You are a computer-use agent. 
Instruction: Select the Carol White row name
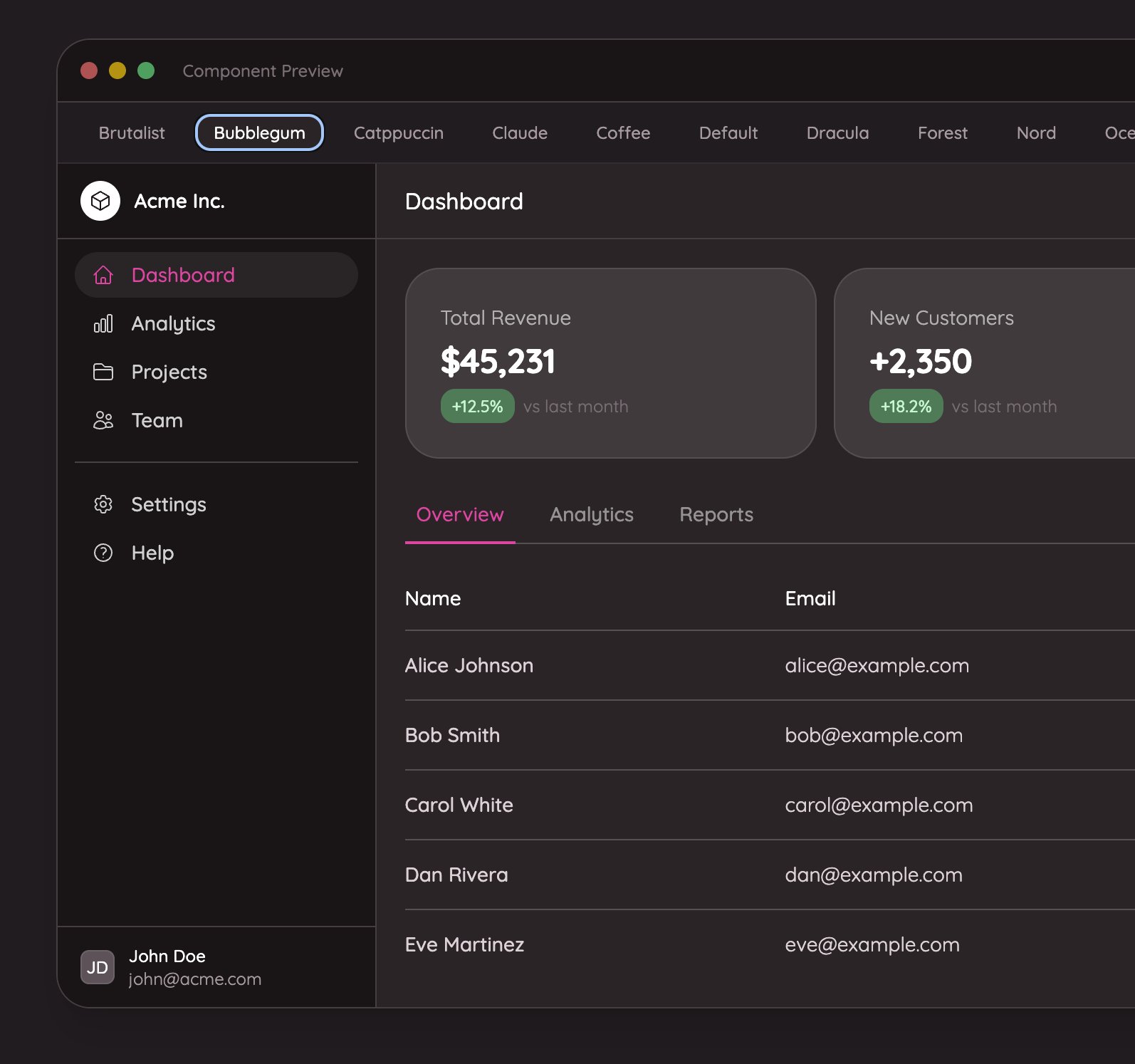pyautogui.click(x=459, y=805)
